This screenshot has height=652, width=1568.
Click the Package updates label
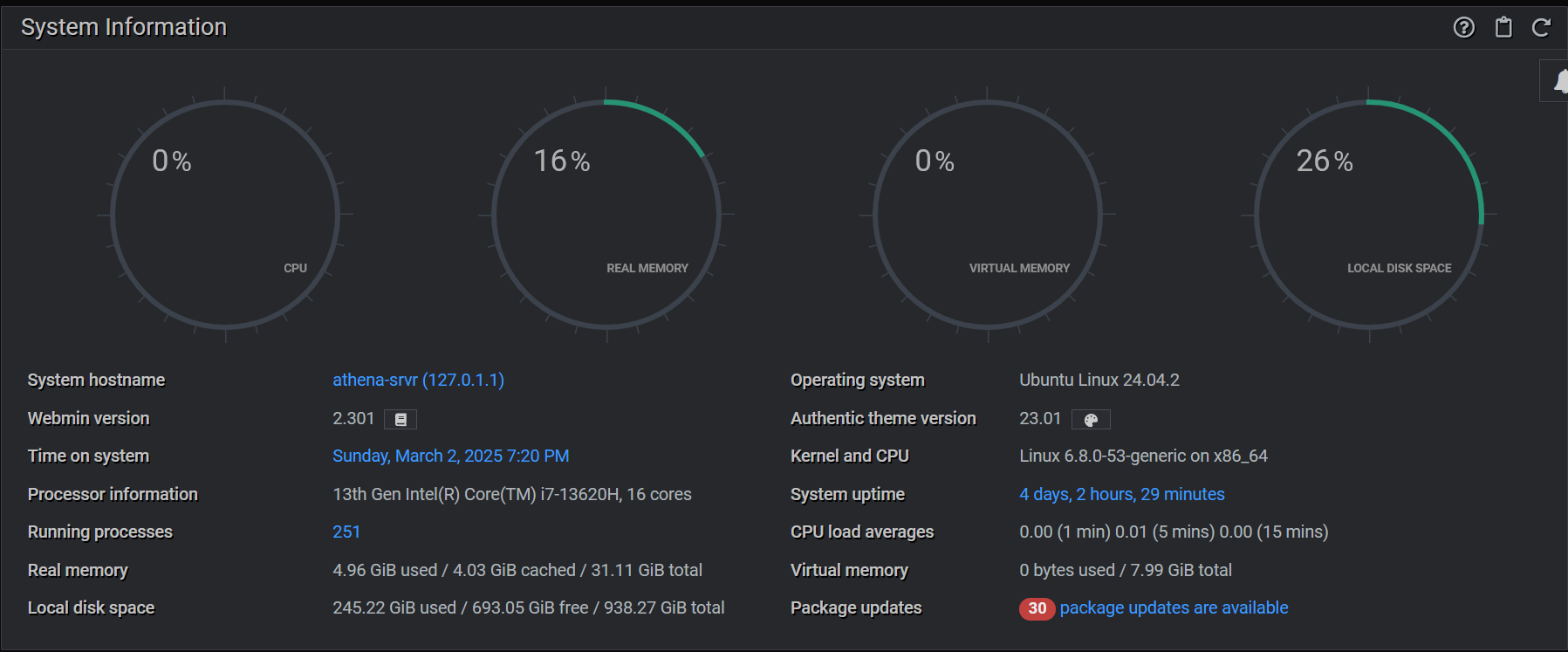pos(856,607)
